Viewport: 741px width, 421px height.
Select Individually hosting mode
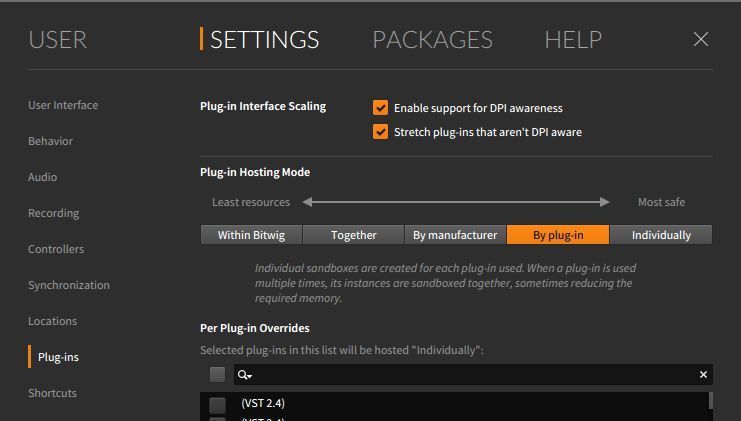pos(661,235)
